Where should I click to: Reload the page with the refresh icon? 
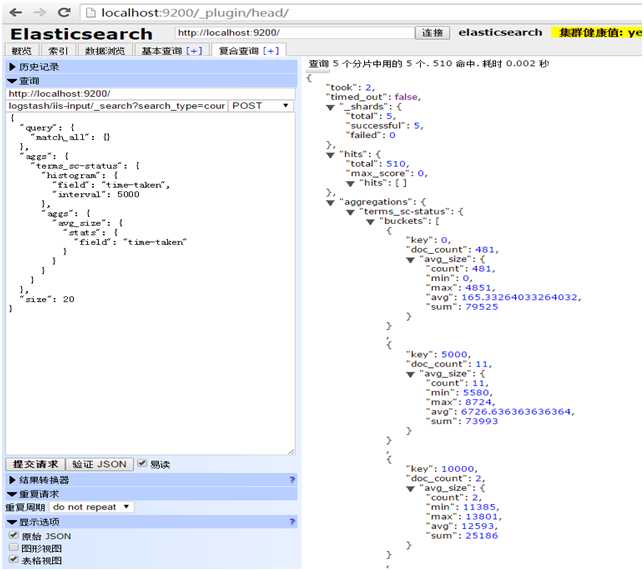pos(64,12)
